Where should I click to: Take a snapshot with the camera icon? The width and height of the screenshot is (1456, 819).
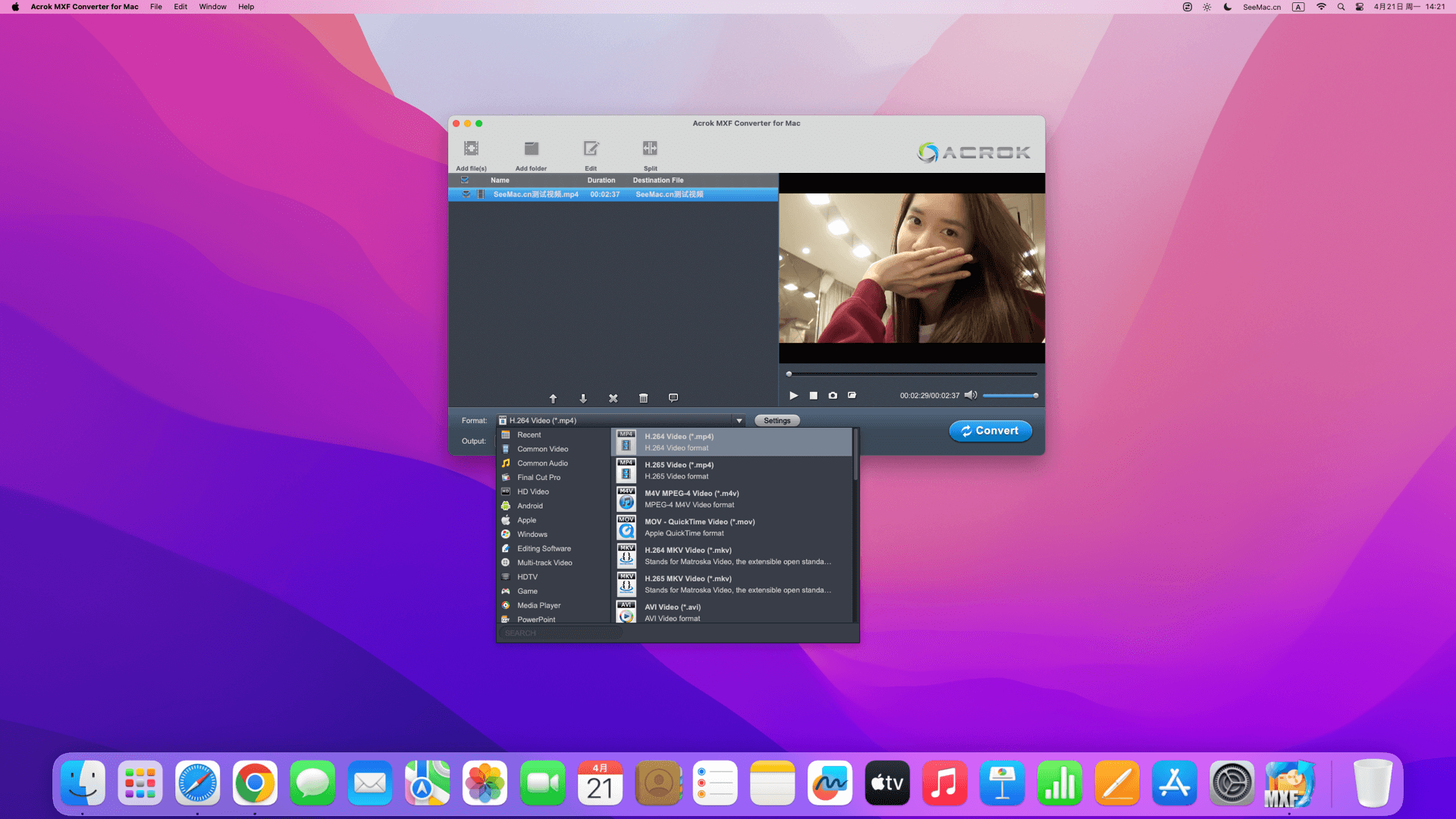[x=833, y=395]
